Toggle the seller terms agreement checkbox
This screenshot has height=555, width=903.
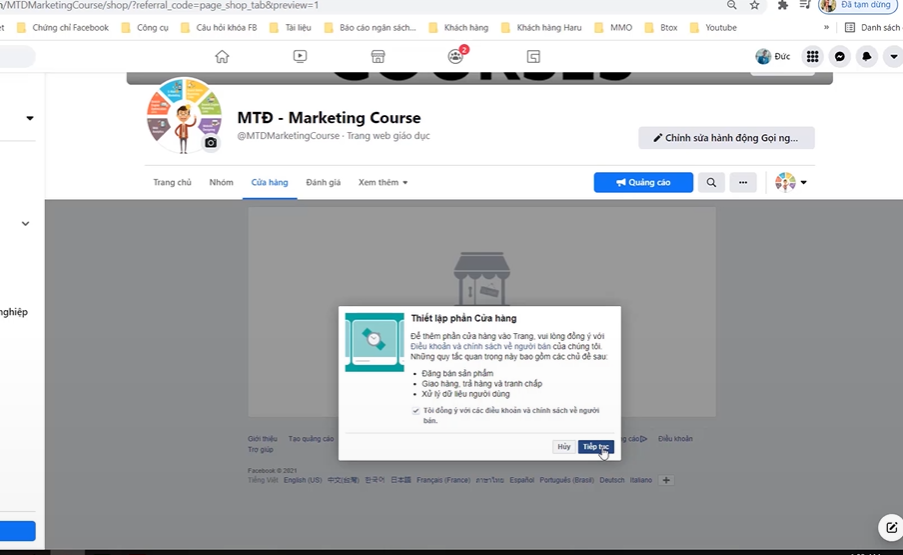point(416,410)
